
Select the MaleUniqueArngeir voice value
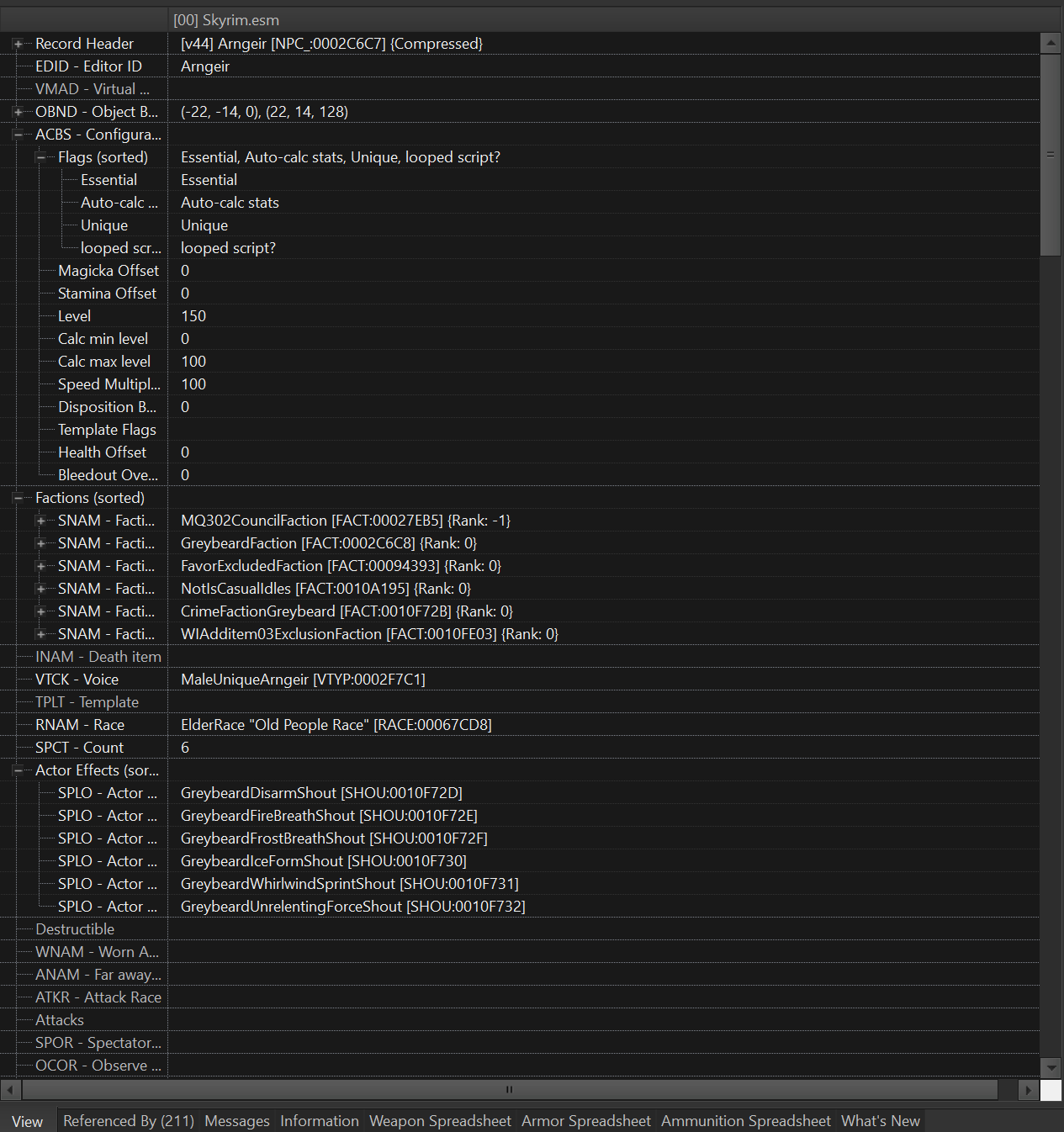303,680
